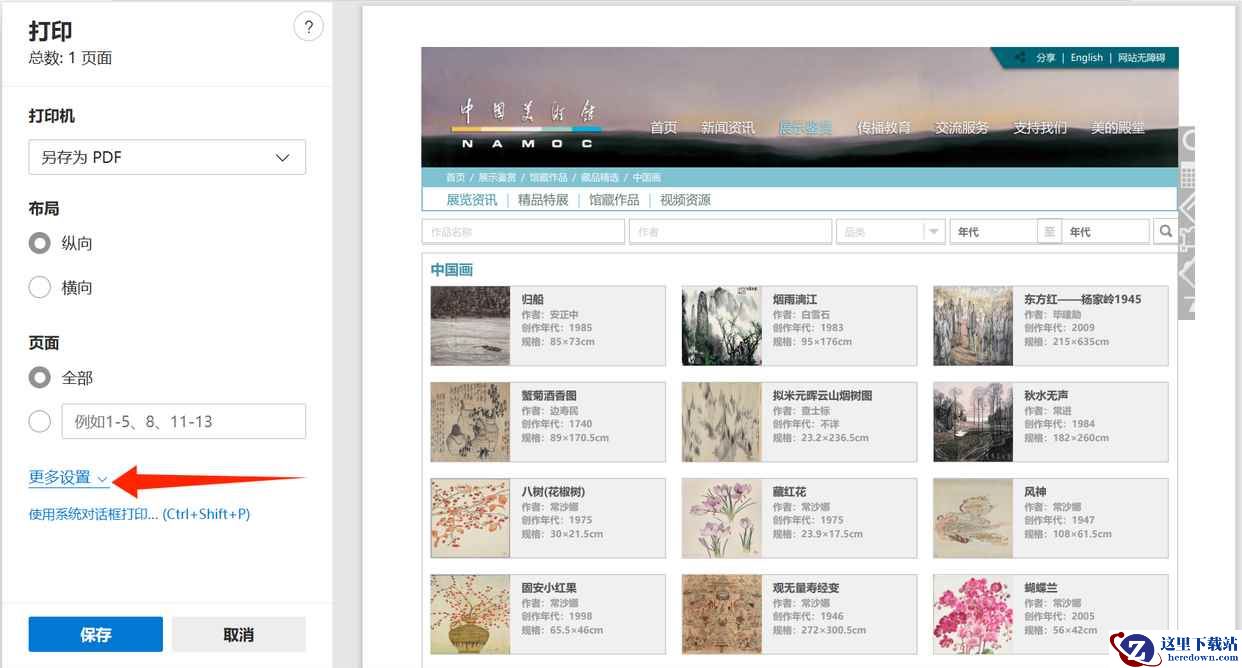Switch to the 馆藏作品 tab
The image size is (1242, 668).
tap(614, 199)
